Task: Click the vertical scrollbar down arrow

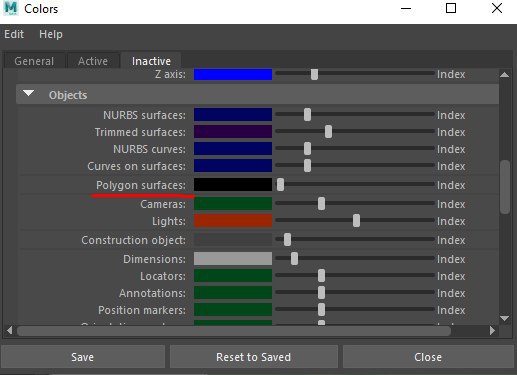Action: pos(505,318)
